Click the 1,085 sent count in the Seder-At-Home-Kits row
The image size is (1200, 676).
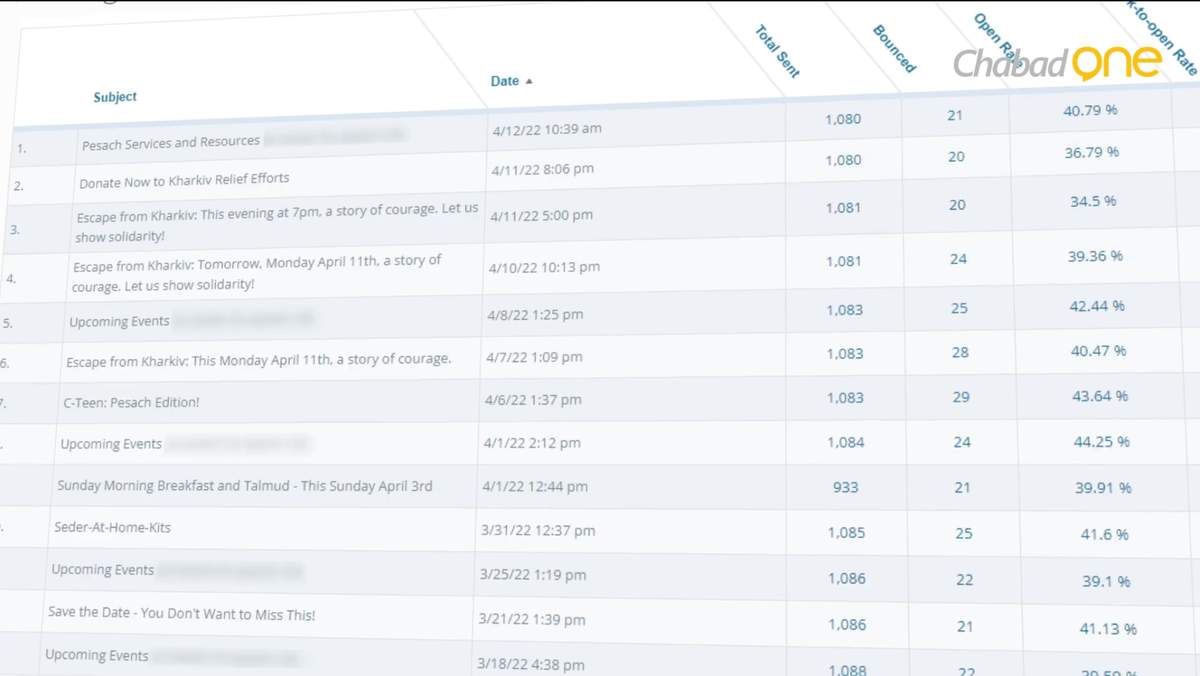[x=847, y=533]
